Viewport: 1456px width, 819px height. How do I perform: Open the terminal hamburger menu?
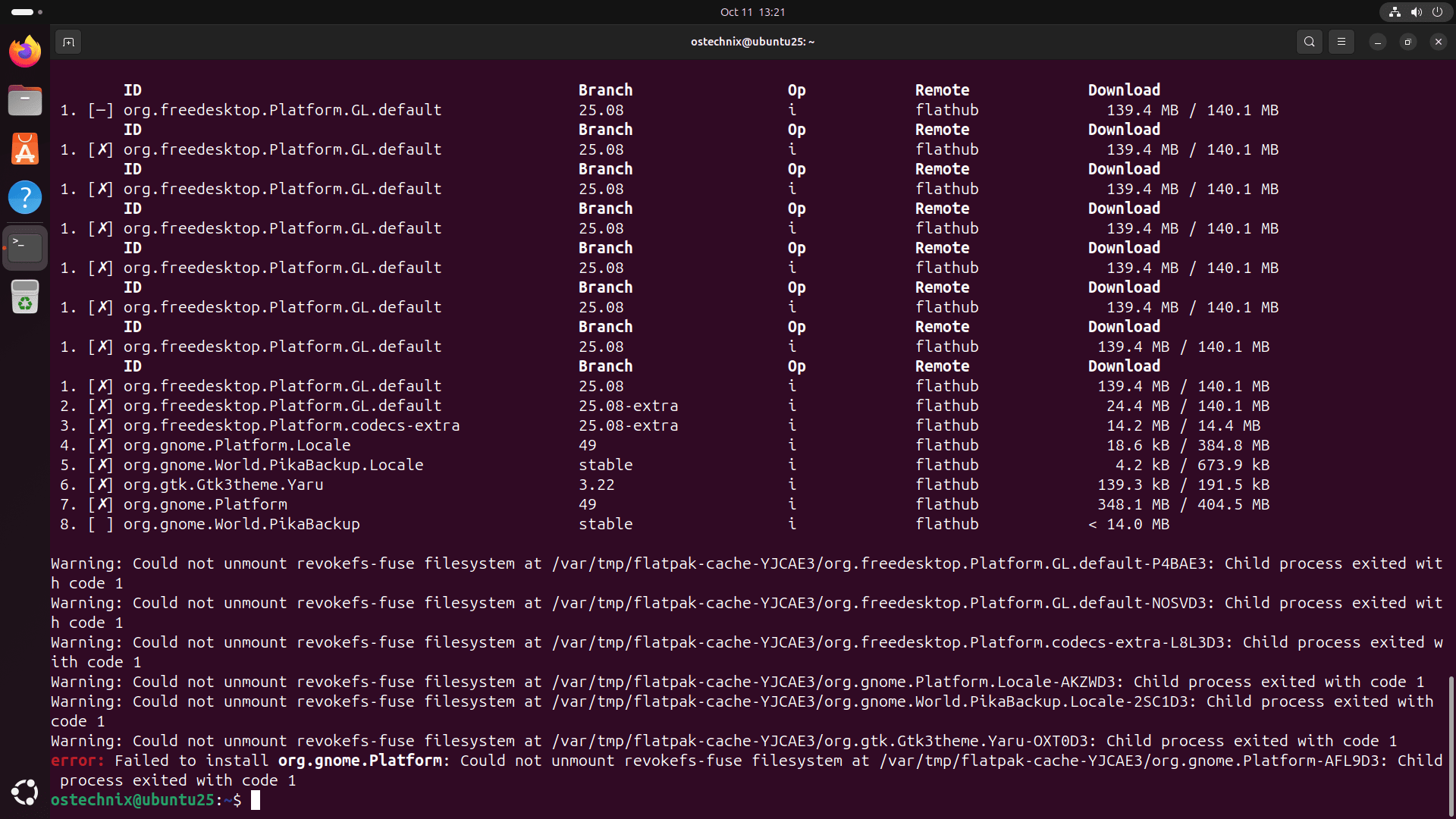[x=1341, y=42]
